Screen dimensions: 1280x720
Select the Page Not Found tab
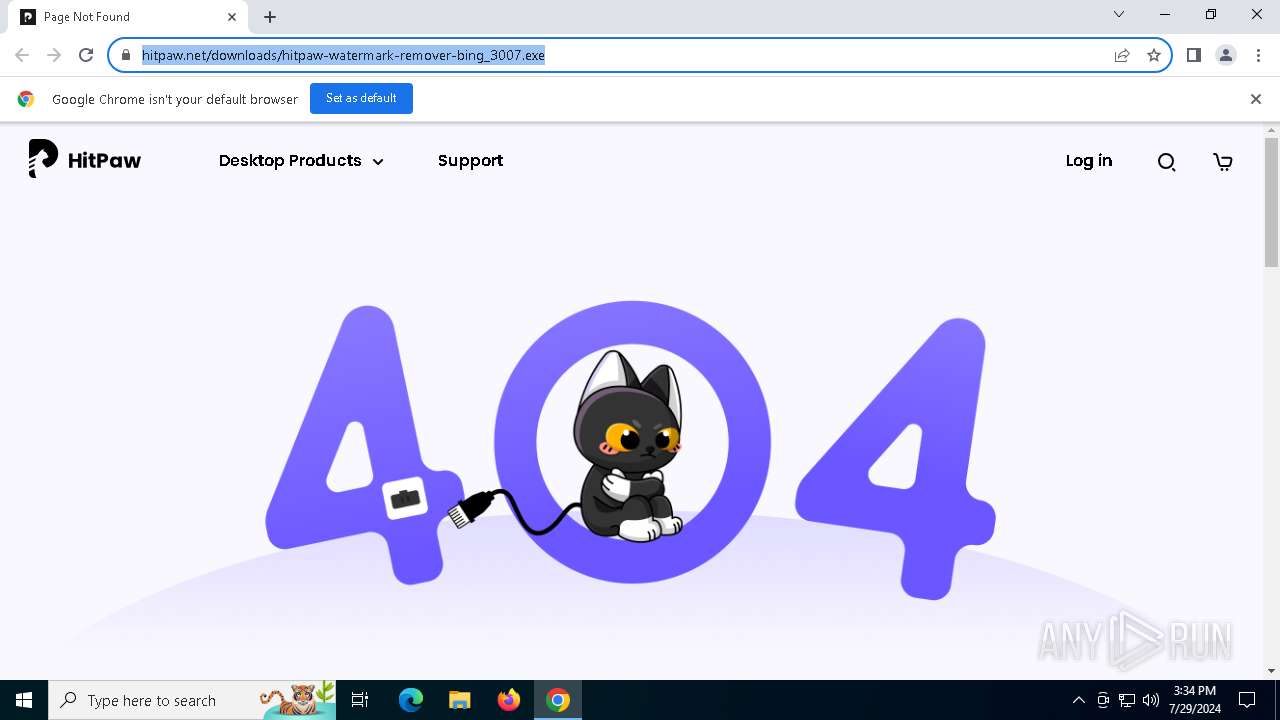(x=128, y=17)
